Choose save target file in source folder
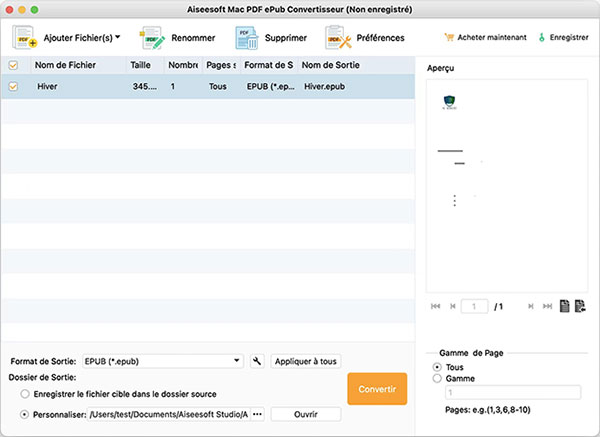 pos(25,394)
